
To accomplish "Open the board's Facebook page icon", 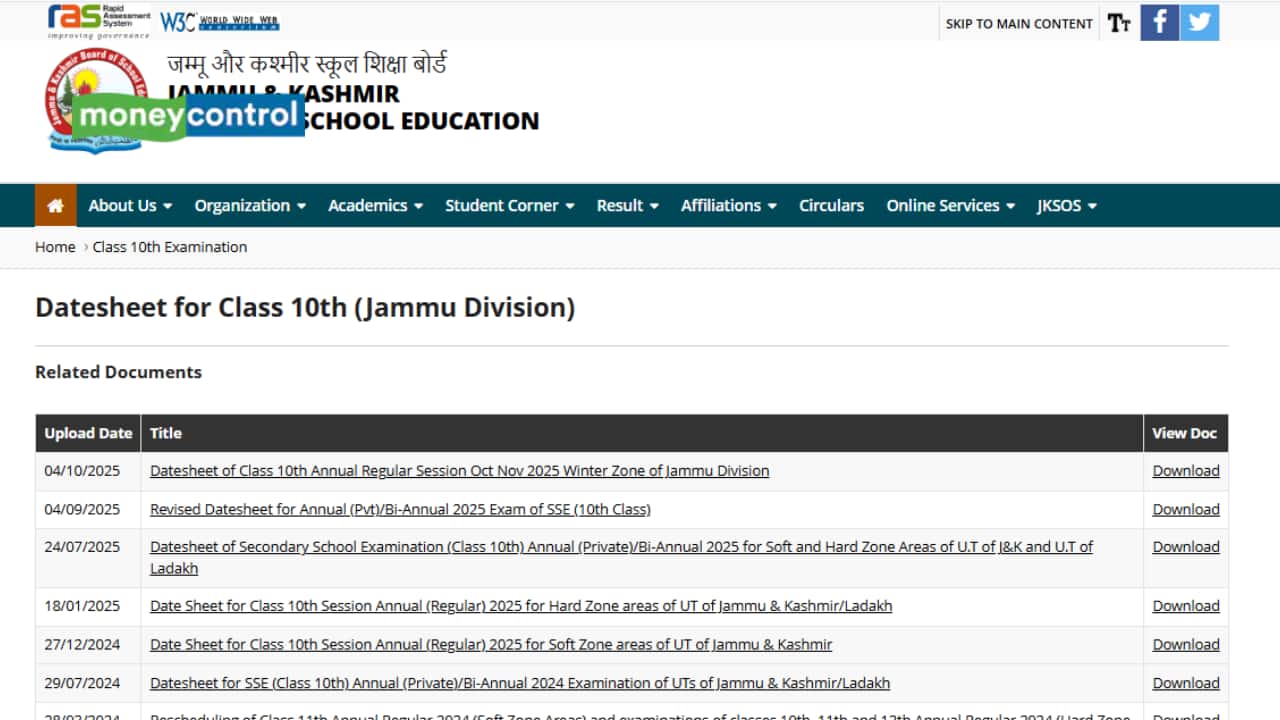I will pos(1159,21).
